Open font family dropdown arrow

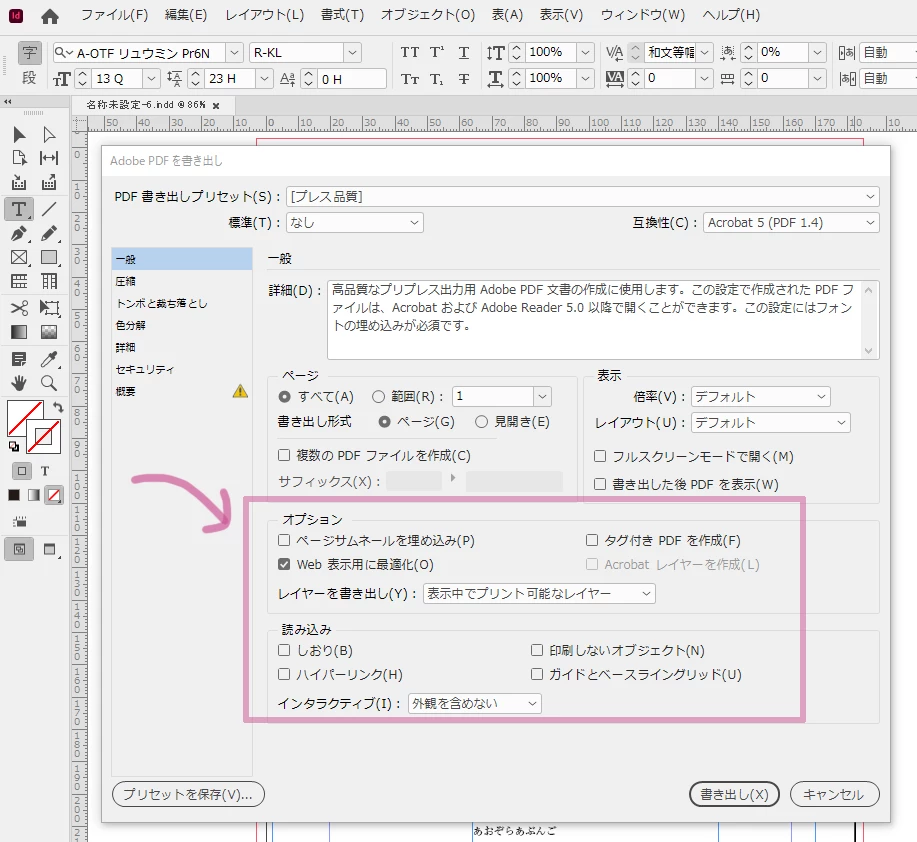(234, 53)
